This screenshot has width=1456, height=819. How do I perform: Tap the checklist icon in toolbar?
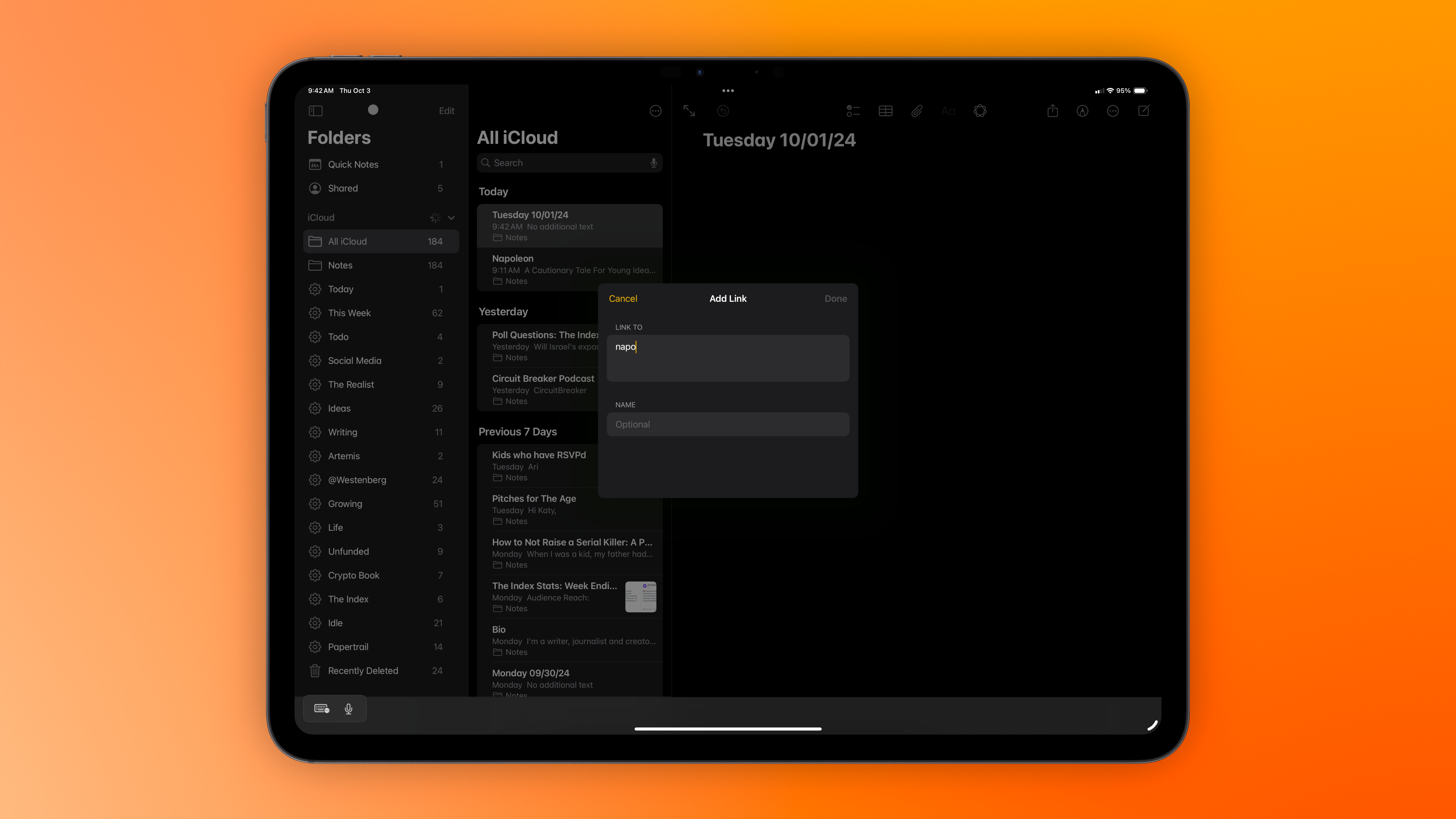pos(853,111)
